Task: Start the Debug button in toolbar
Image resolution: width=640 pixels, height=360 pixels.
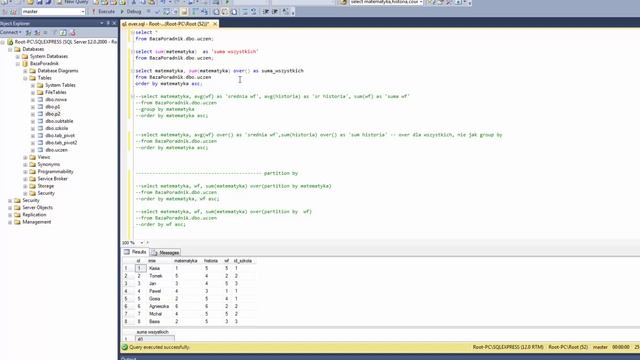Action: coord(131,11)
